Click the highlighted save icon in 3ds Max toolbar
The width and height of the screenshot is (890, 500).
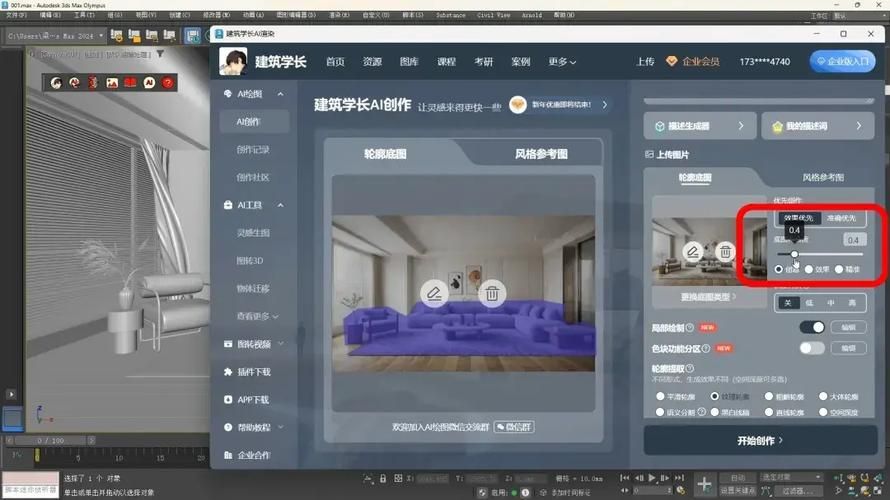point(193,36)
